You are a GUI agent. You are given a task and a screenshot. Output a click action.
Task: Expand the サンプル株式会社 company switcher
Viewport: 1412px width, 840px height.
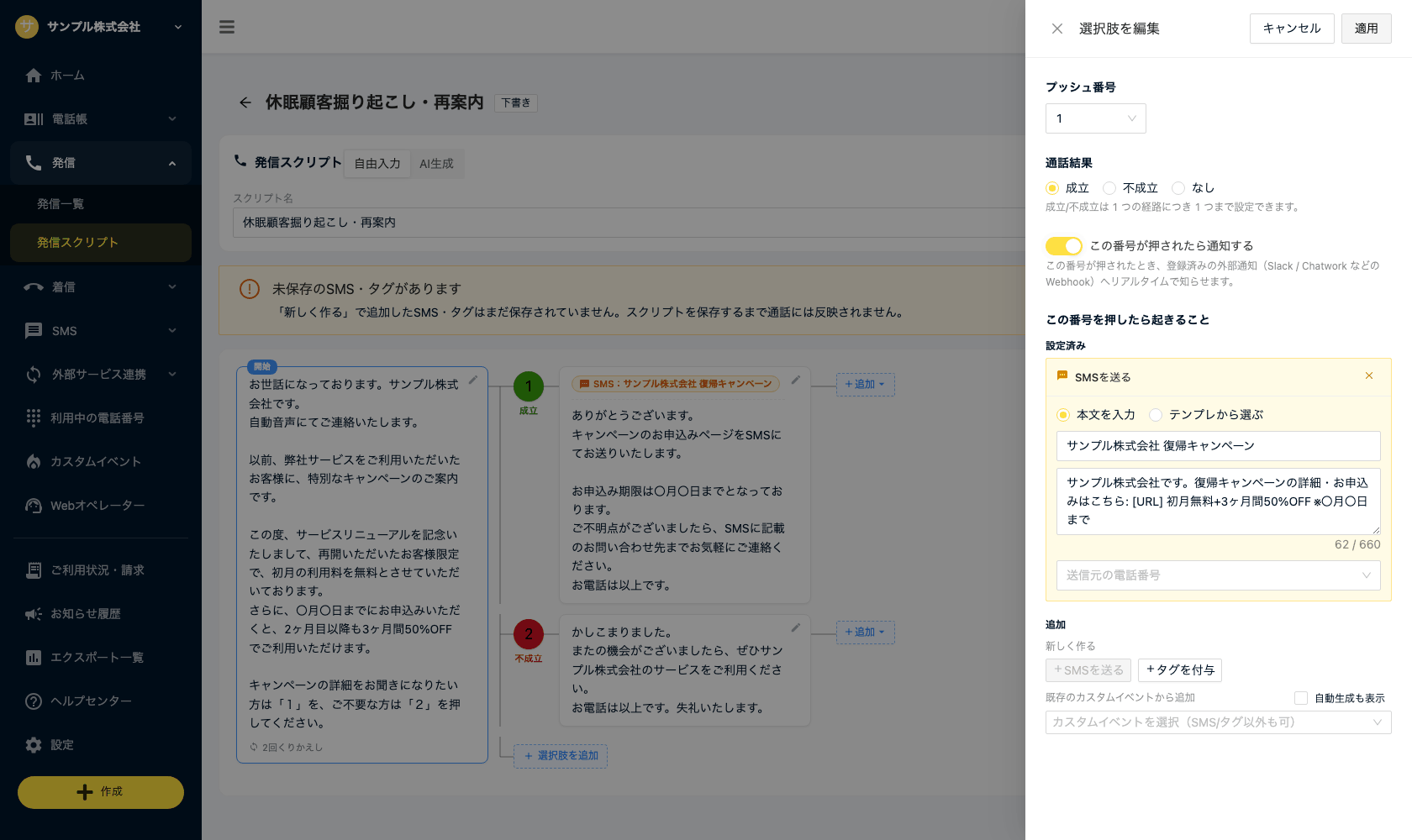tap(178, 27)
